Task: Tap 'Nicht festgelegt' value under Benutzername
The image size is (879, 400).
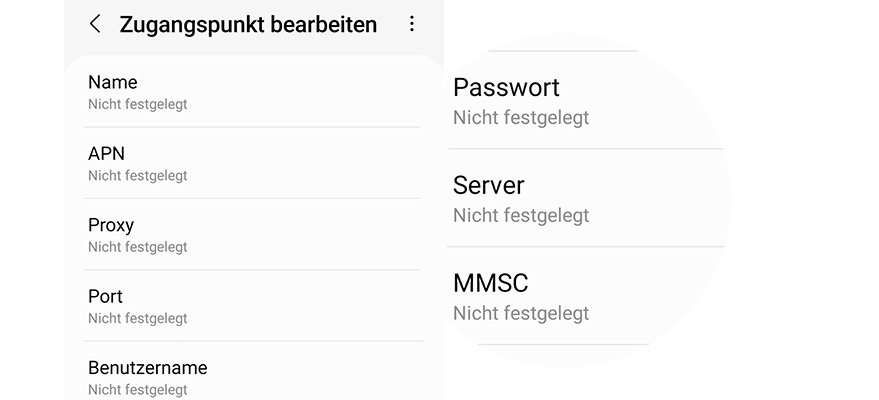Action: pos(137,390)
